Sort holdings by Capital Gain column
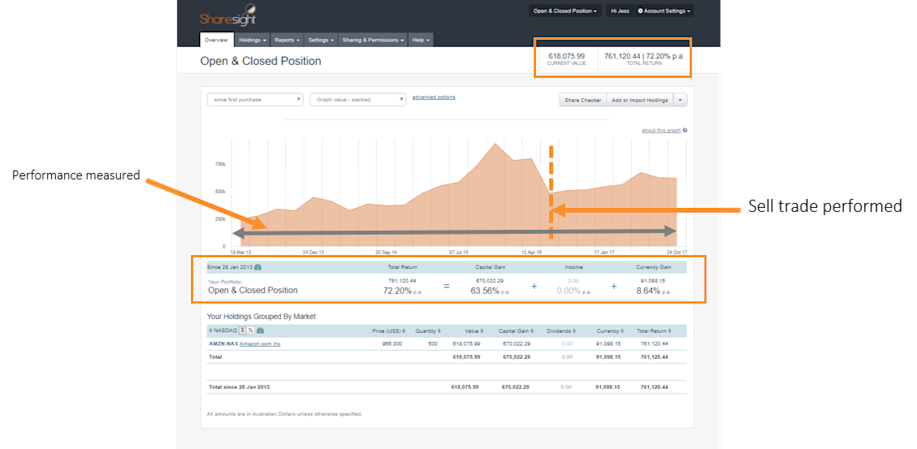Image resolution: width=917 pixels, height=449 pixels. 516,331
